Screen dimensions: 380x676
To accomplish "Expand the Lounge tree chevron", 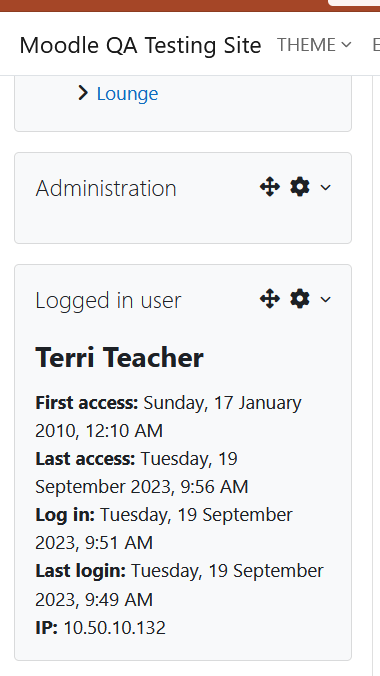I will (83, 93).
